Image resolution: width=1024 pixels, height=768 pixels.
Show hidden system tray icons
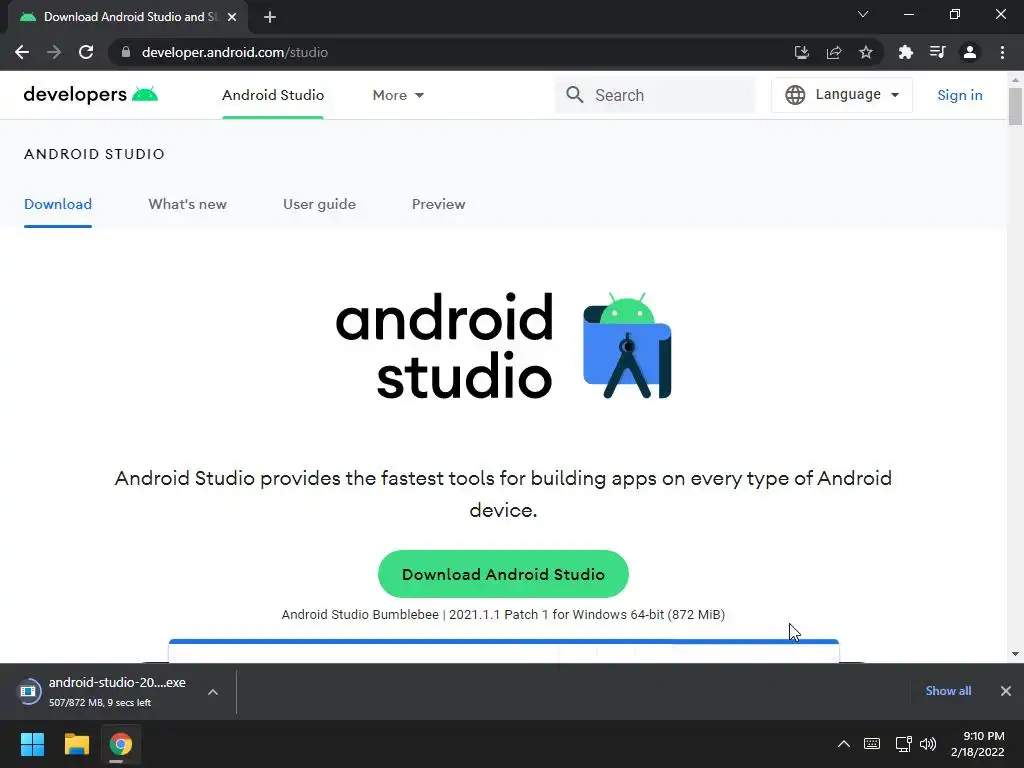[844, 744]
